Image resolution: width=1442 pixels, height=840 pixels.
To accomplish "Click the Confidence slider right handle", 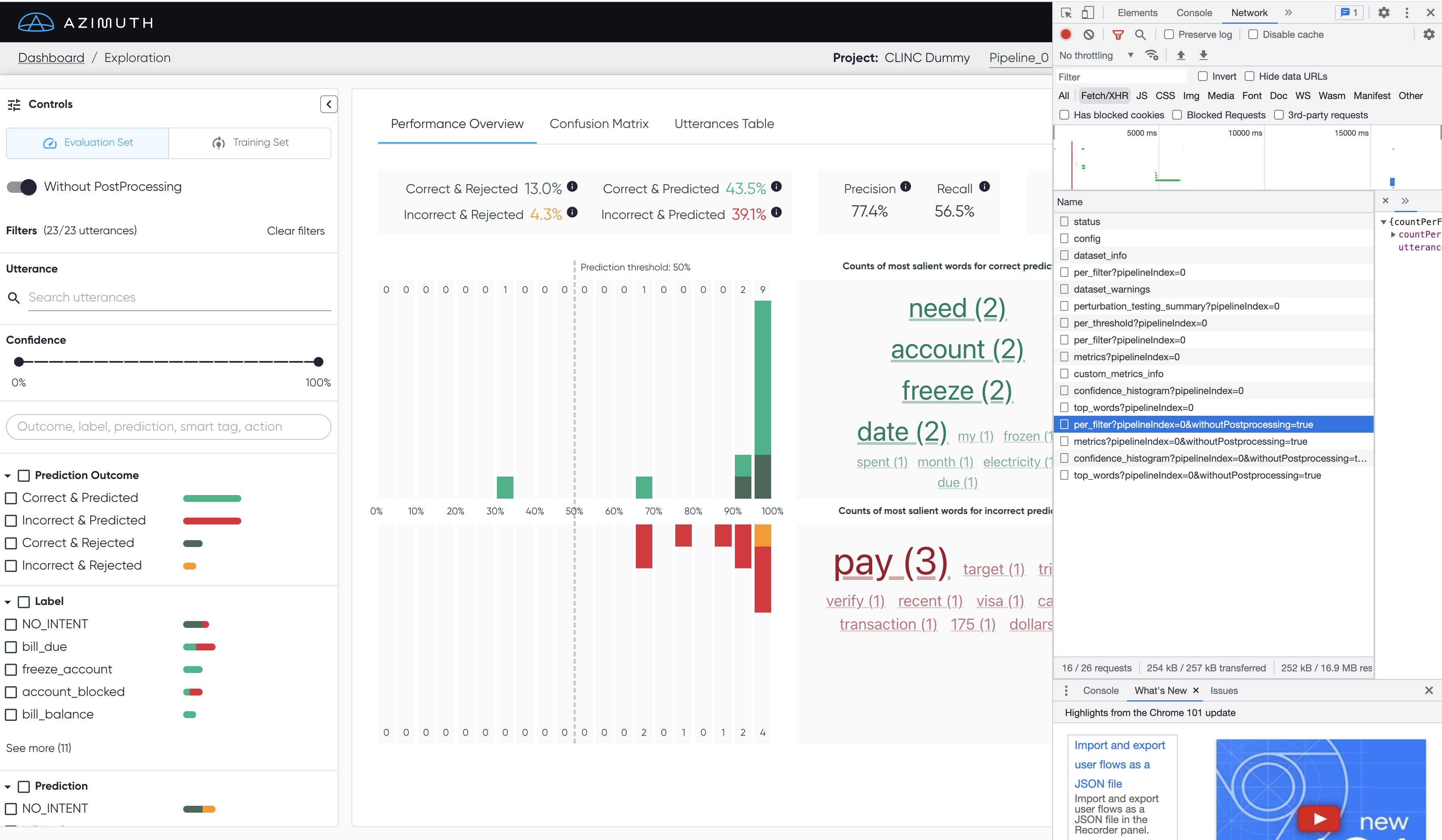I will tap(319, 362).
